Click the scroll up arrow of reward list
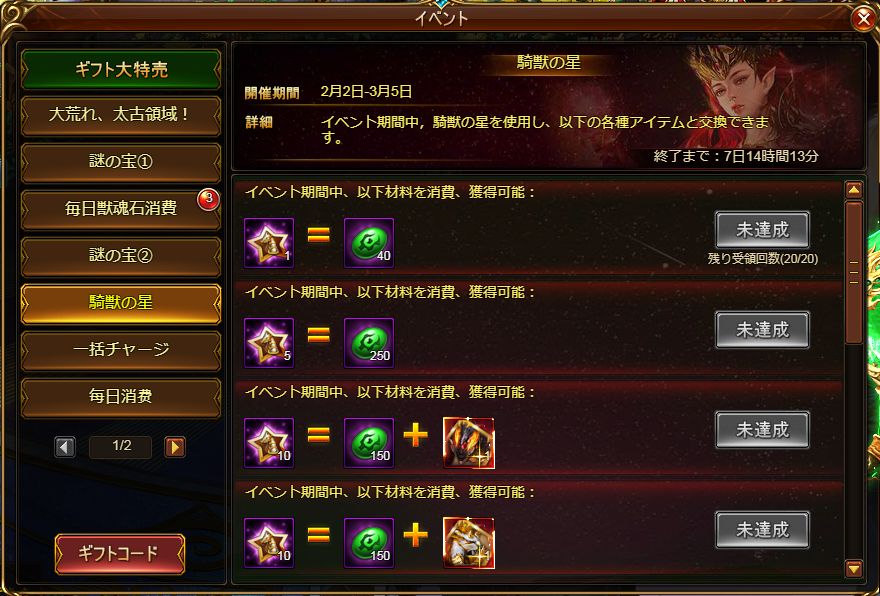The height and width of the screenshot is (596, 880). pyautogui.click(x=854, y=190)
